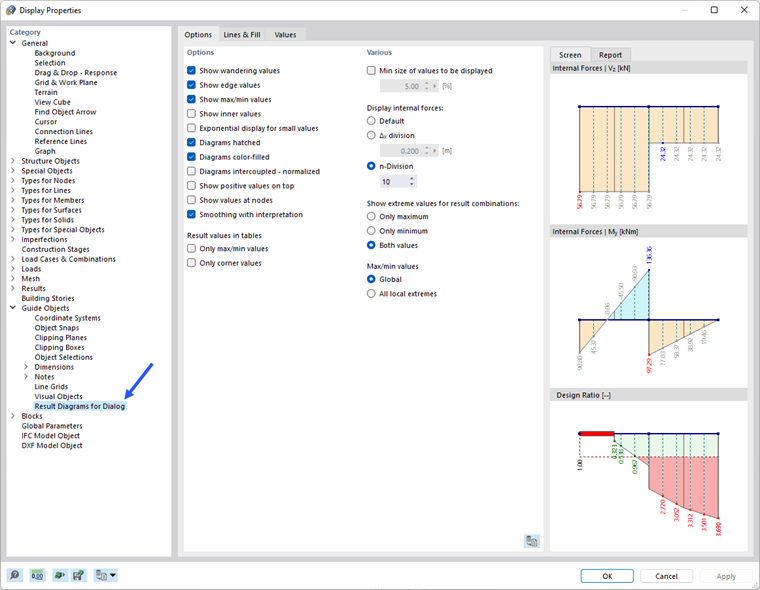760x590 pixels.
Task: Open the Values tab
Action: click(285, 34)
